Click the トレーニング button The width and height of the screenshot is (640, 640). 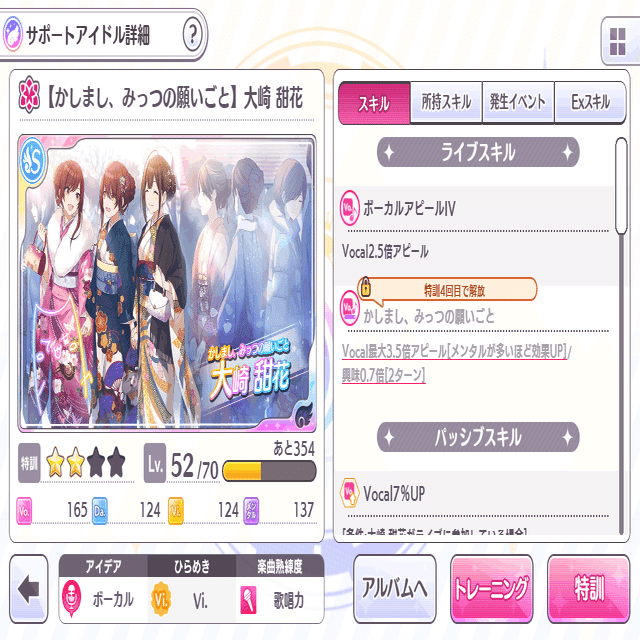pos(492,589)
